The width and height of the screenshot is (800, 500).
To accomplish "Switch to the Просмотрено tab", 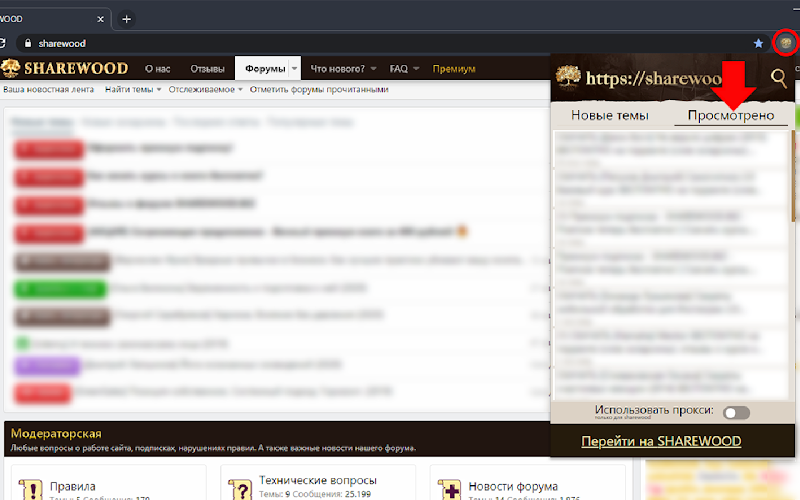I will [731, 115].
